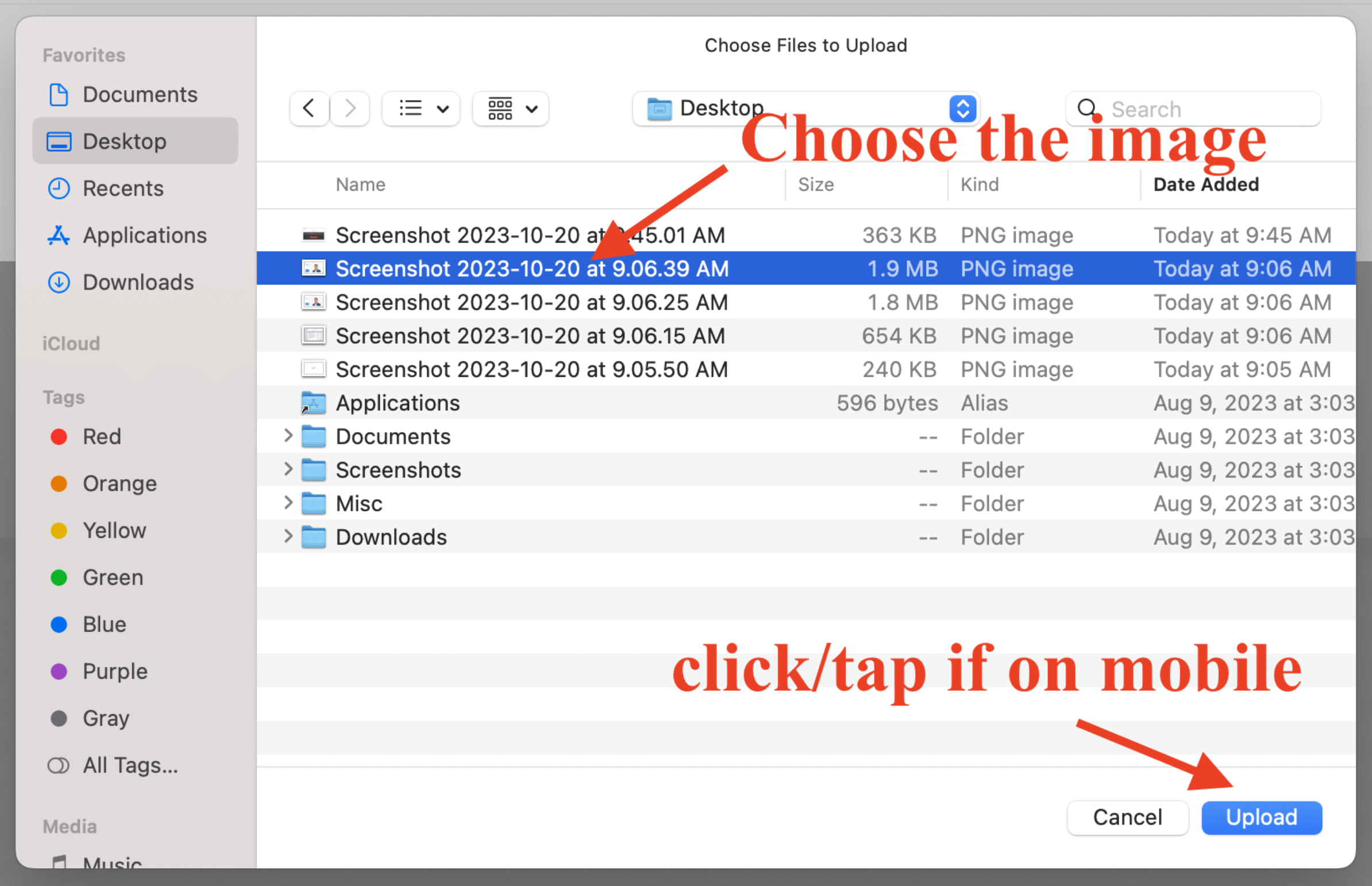Filter by the Purple tag
Screen dimensions: 1372x886
[115, 672]
